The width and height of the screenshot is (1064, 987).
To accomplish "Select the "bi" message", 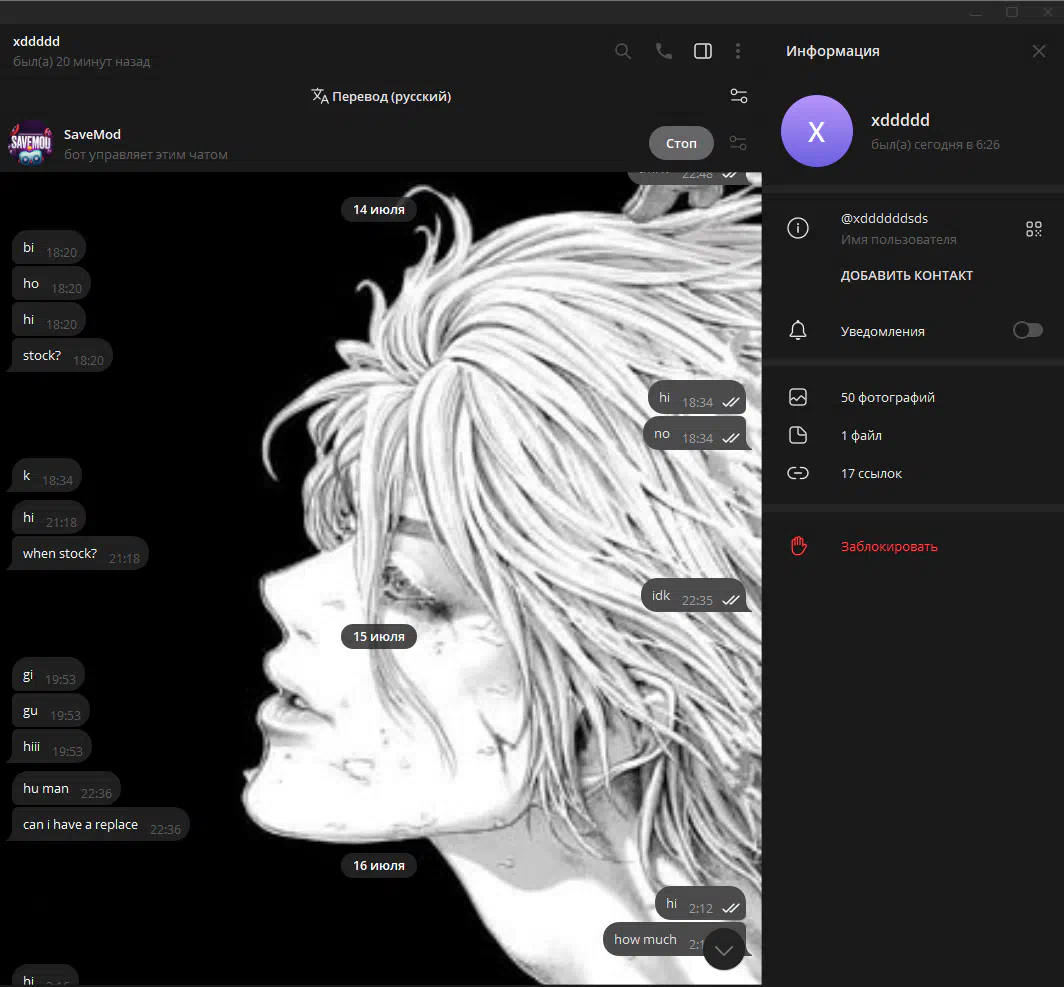I will click(49, 248).
